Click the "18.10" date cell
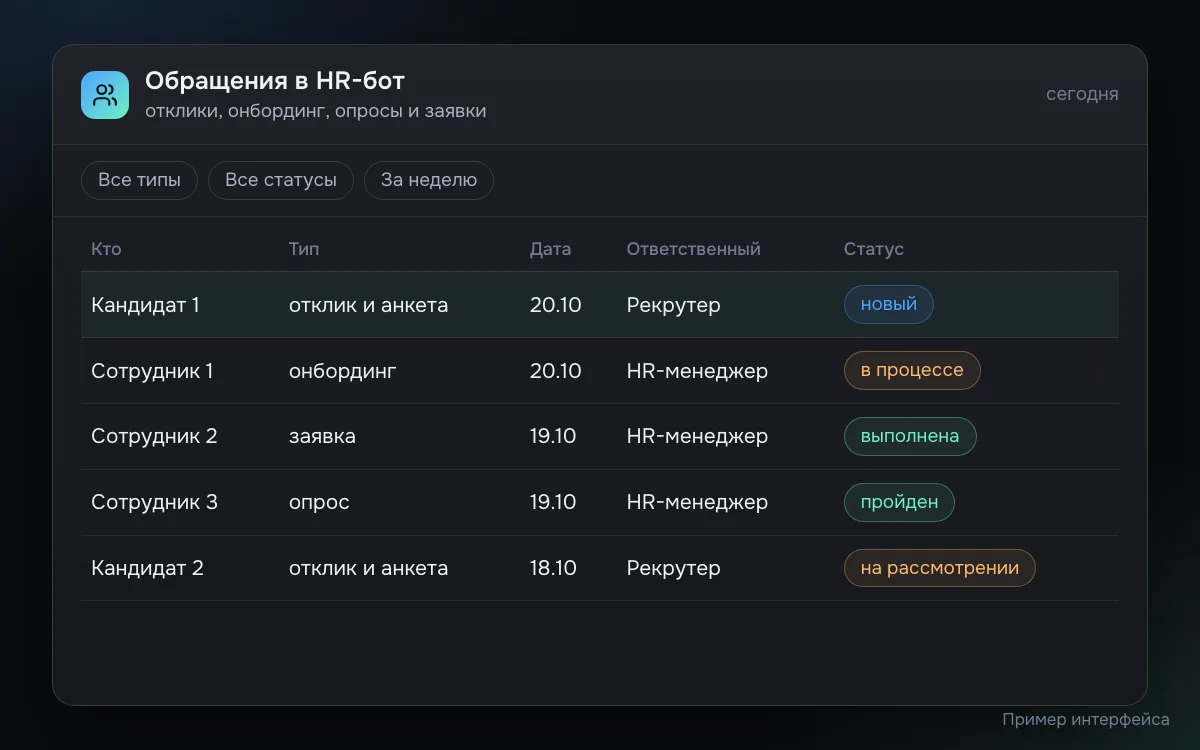 pyautogui.click(x=553, y=568)
